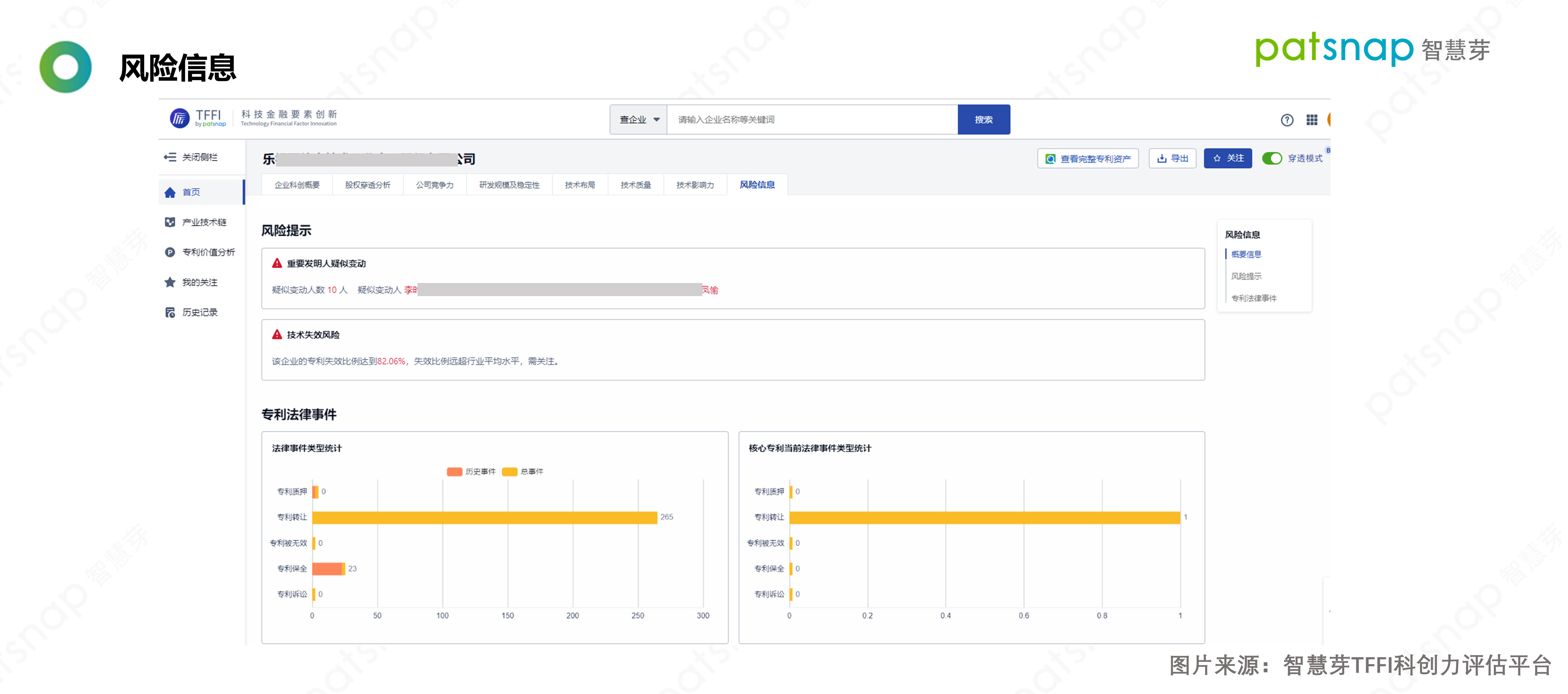Toggle the 穿透模式 switch
Viewport: 1568px width, 694px height.
pyautogui.click(x=1272, y=158)
